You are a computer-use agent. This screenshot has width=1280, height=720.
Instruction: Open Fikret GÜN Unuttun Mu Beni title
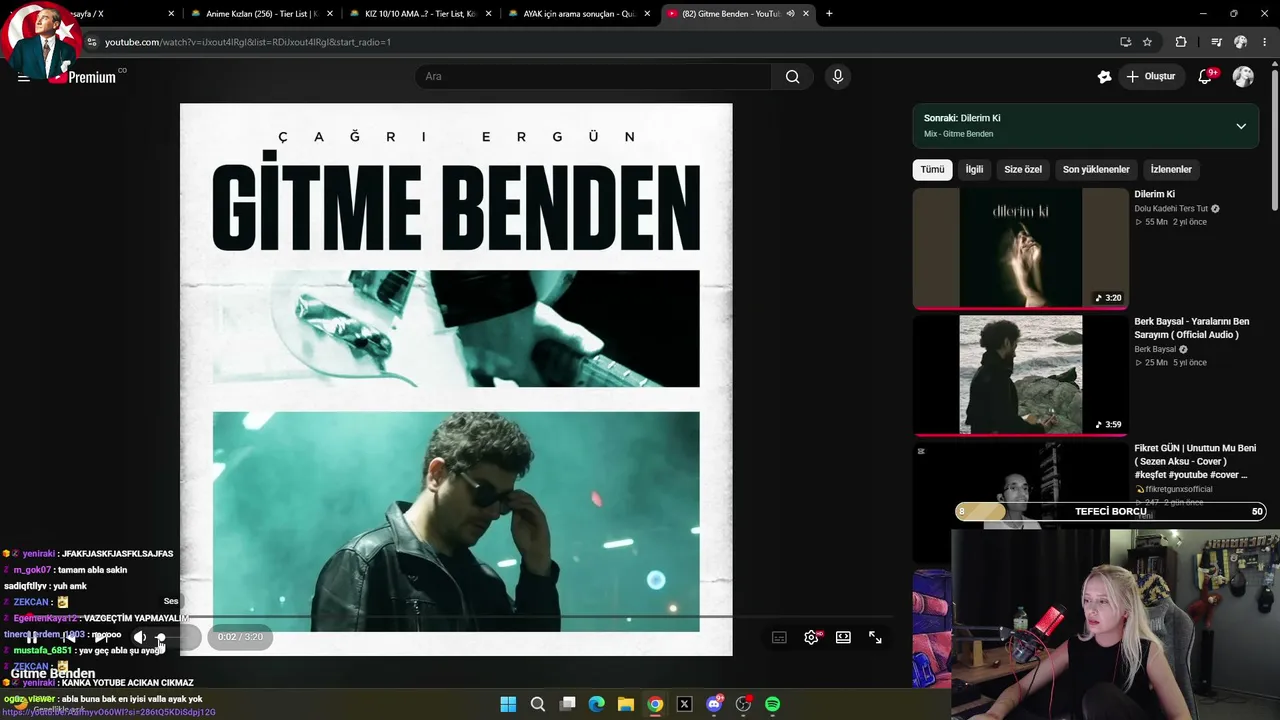tap(1195, 461)
